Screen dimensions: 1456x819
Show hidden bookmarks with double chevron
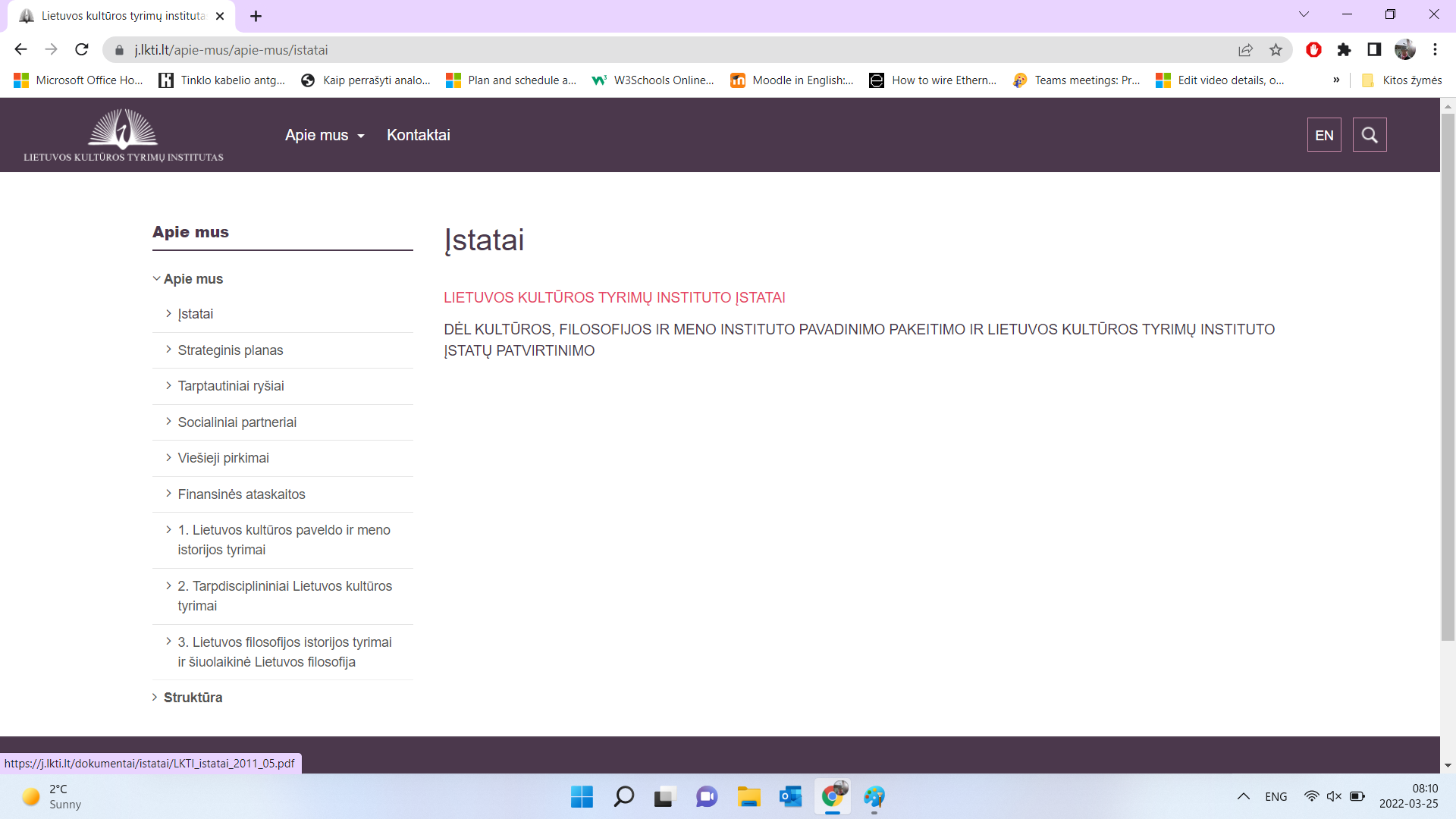(1336, 80)
